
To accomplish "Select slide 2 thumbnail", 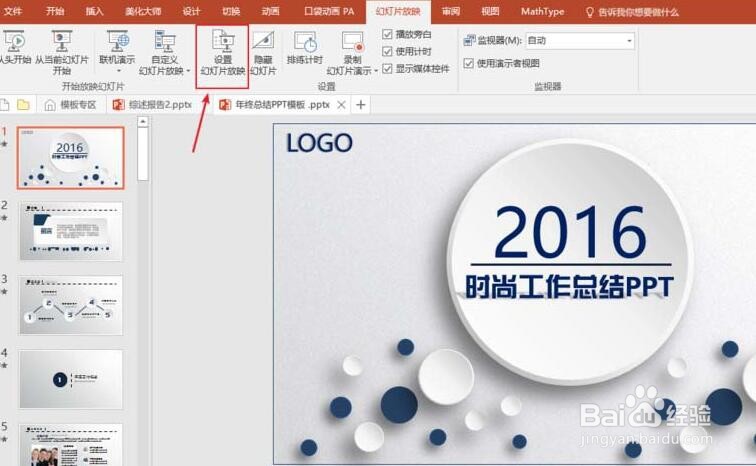I will click(71, 231).
